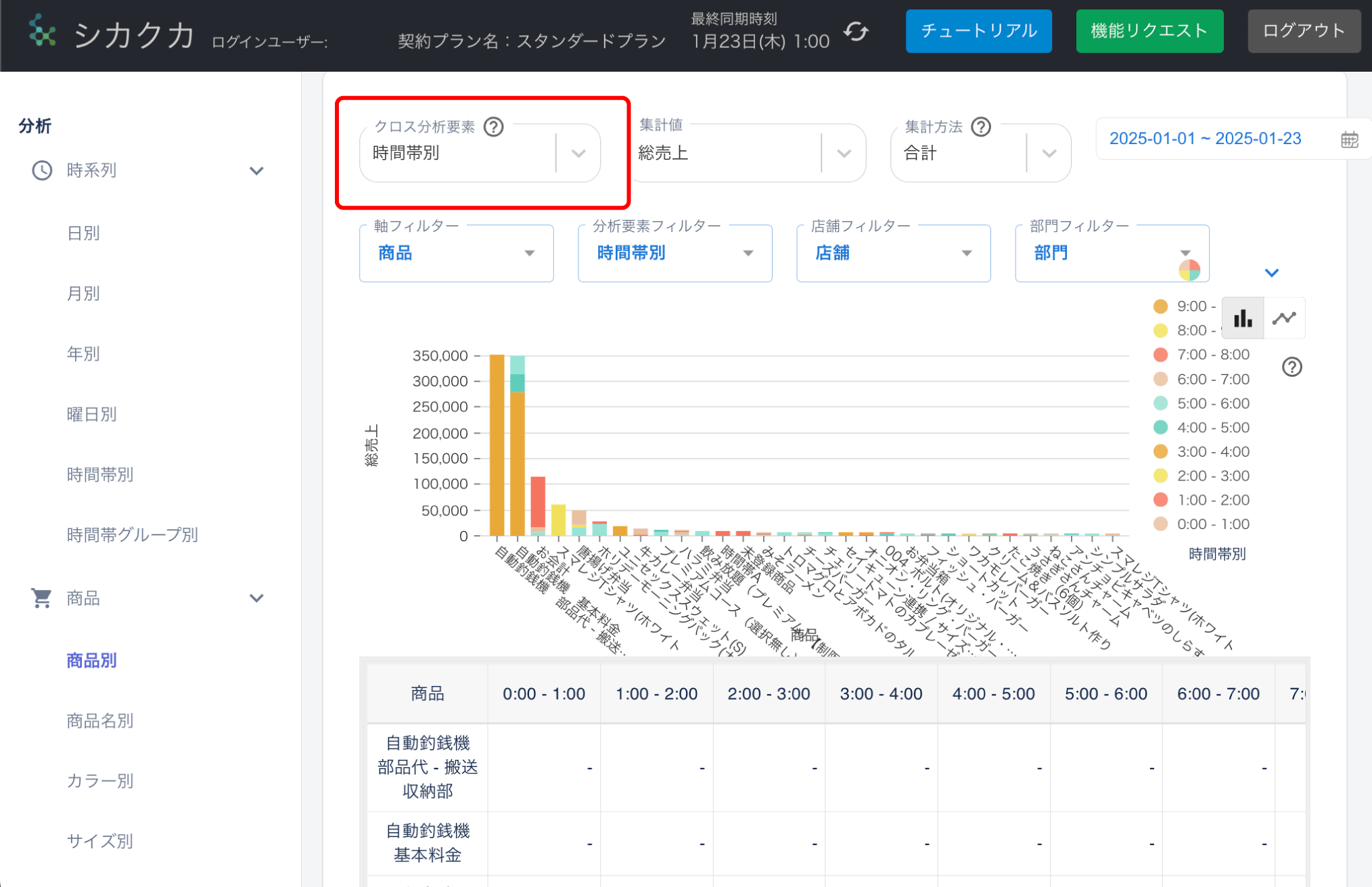Image resolution: width=1372 pixels, height=887 pixels.
Task: Switch to line chart view
Action: click(x=1284, y=318)
